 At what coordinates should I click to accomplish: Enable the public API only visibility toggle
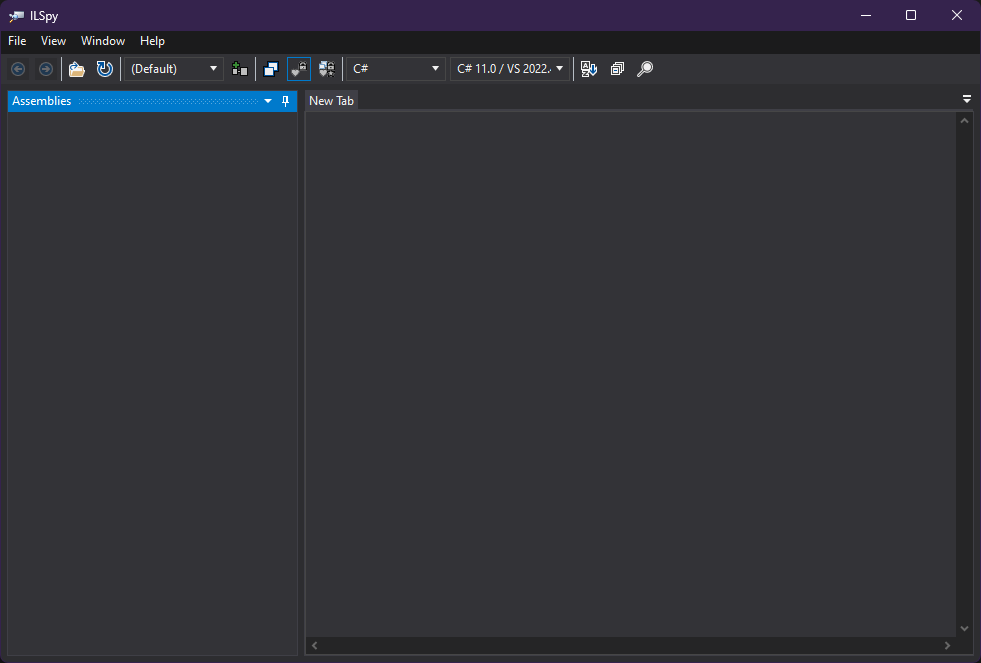(x=271, y=68)
